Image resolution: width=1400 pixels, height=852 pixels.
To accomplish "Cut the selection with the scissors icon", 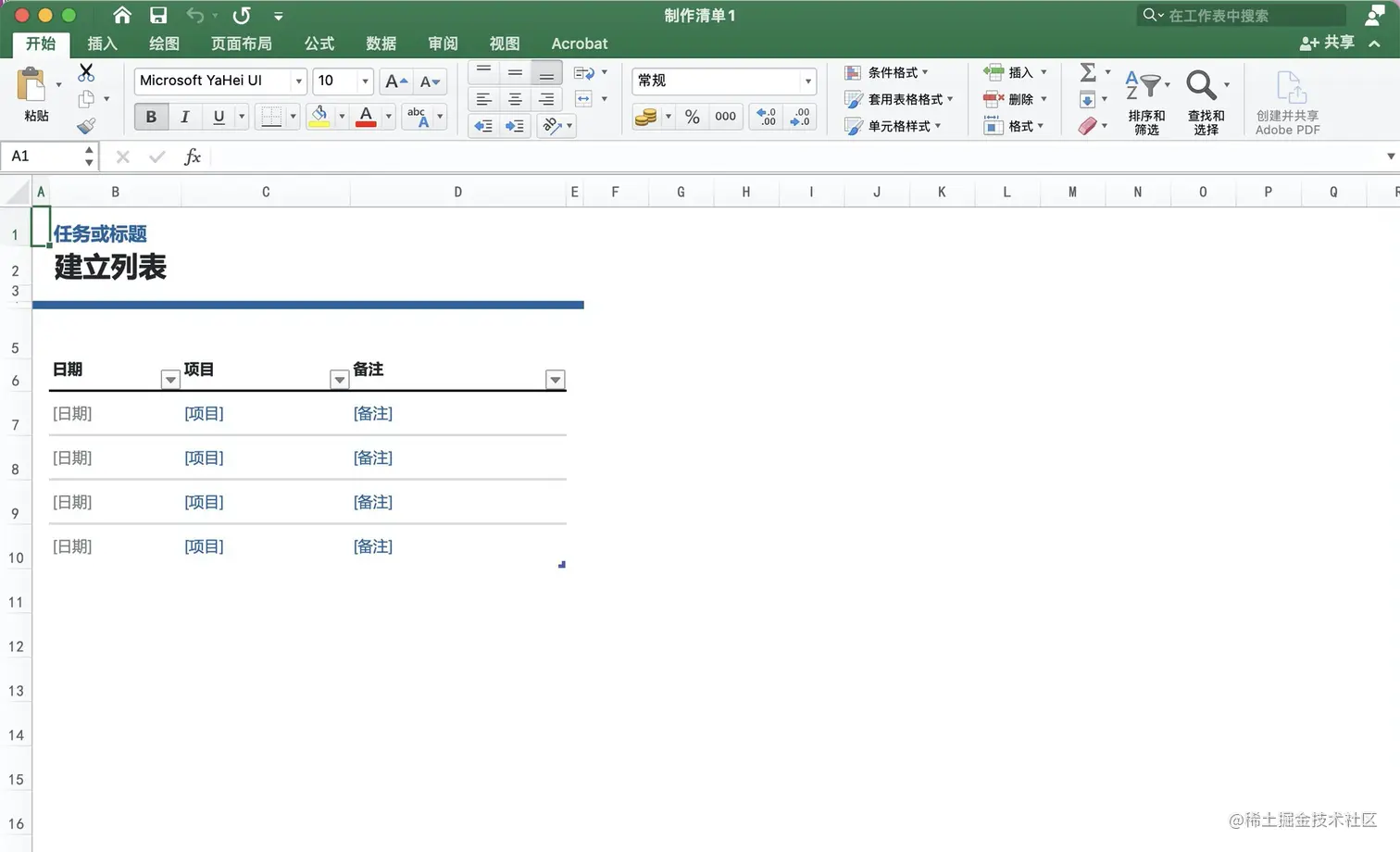I will [86, 72].
